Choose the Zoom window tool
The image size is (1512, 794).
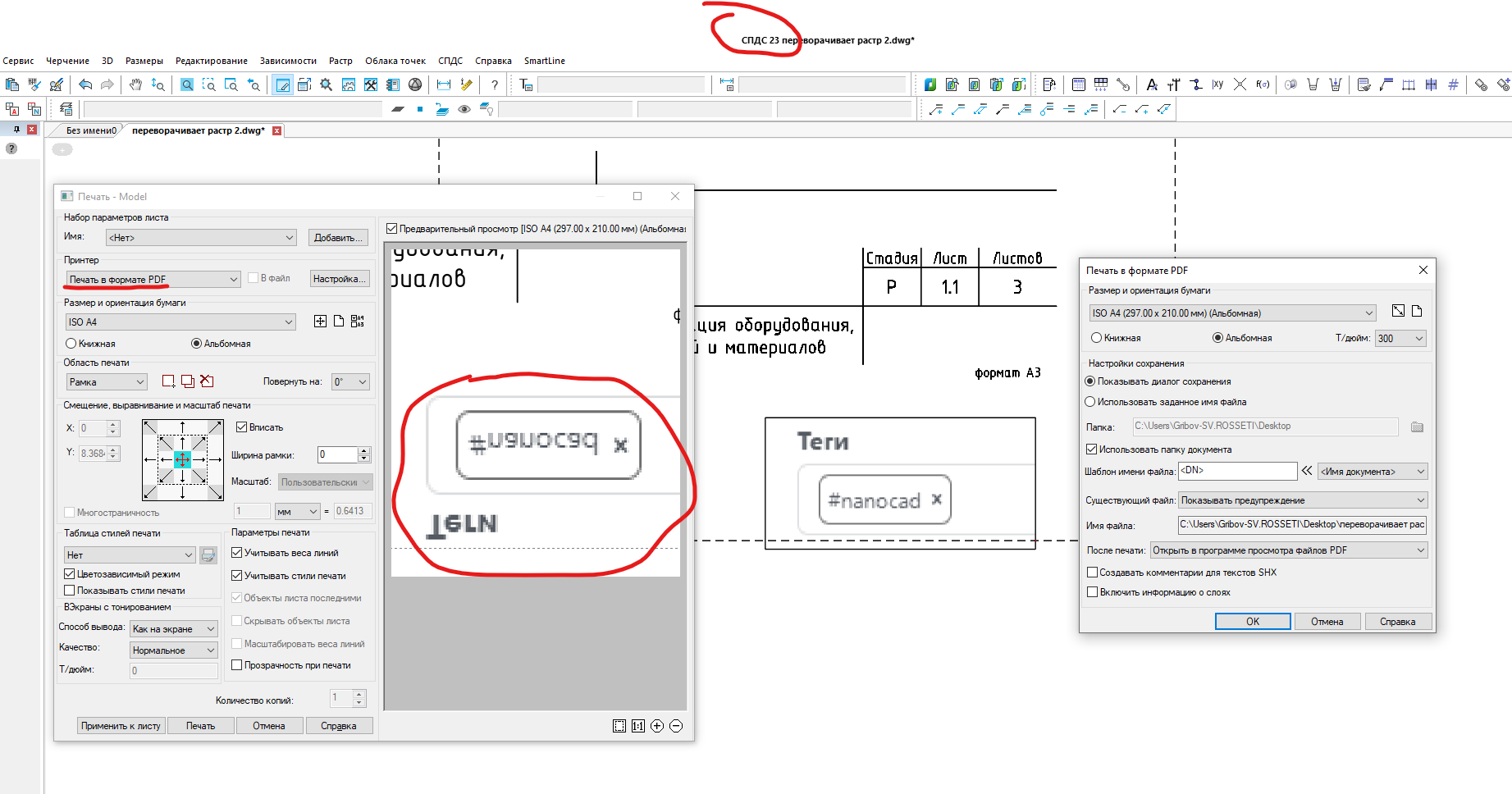click(209, 84)
